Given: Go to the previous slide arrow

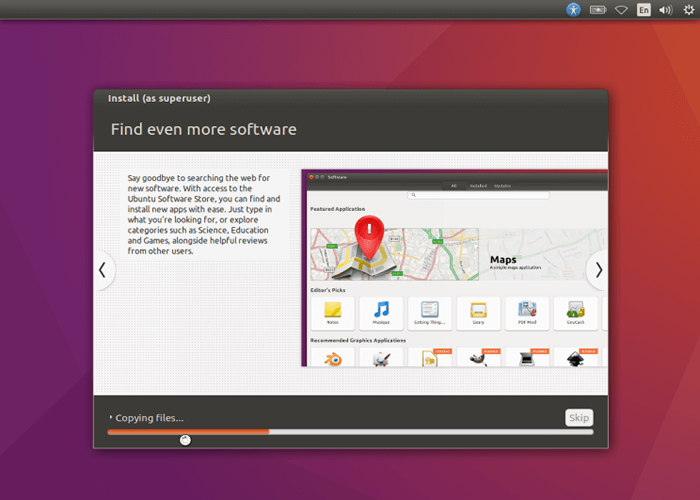Looking at the screenshot, I should click(x=103, y=270).
